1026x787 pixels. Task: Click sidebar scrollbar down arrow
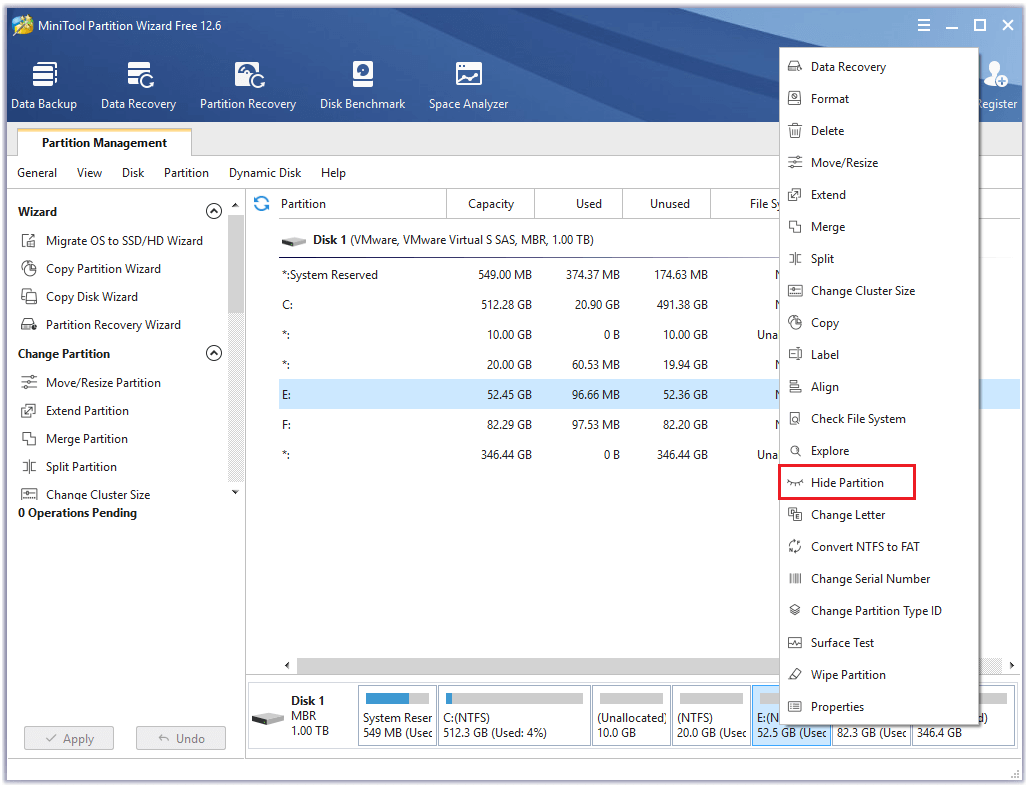[x=236, y=492]
